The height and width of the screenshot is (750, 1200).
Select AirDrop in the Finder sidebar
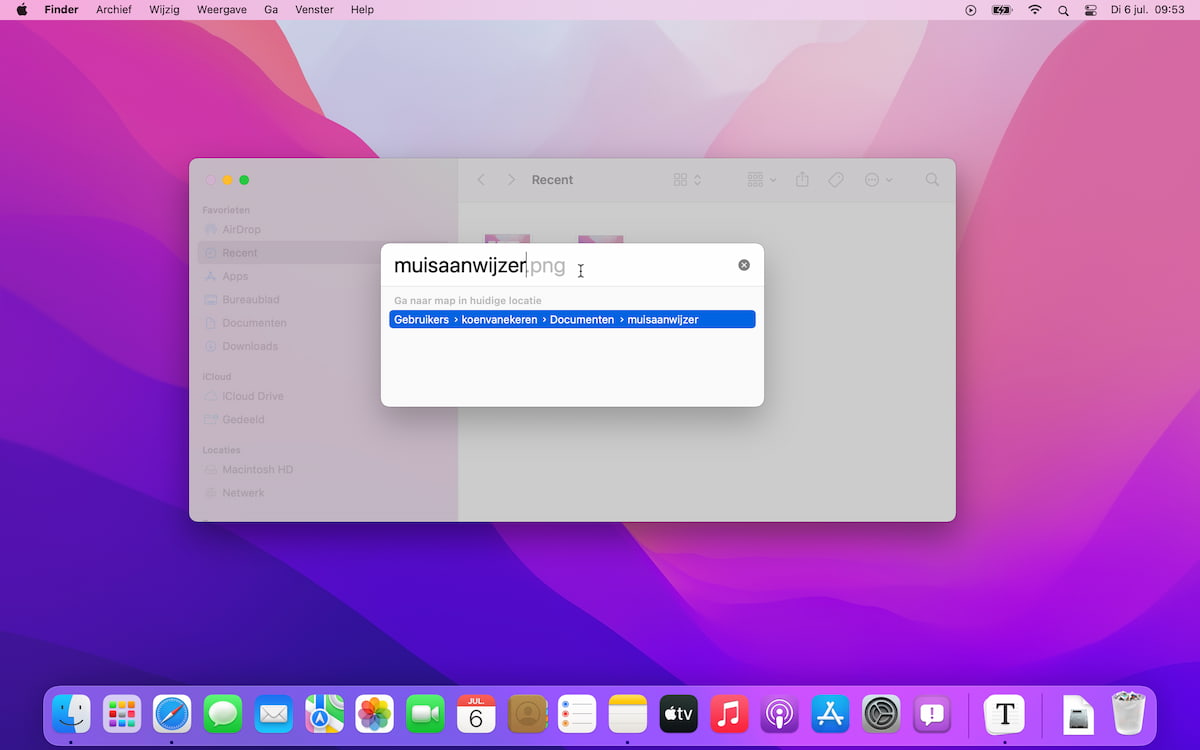coord(239,229)
